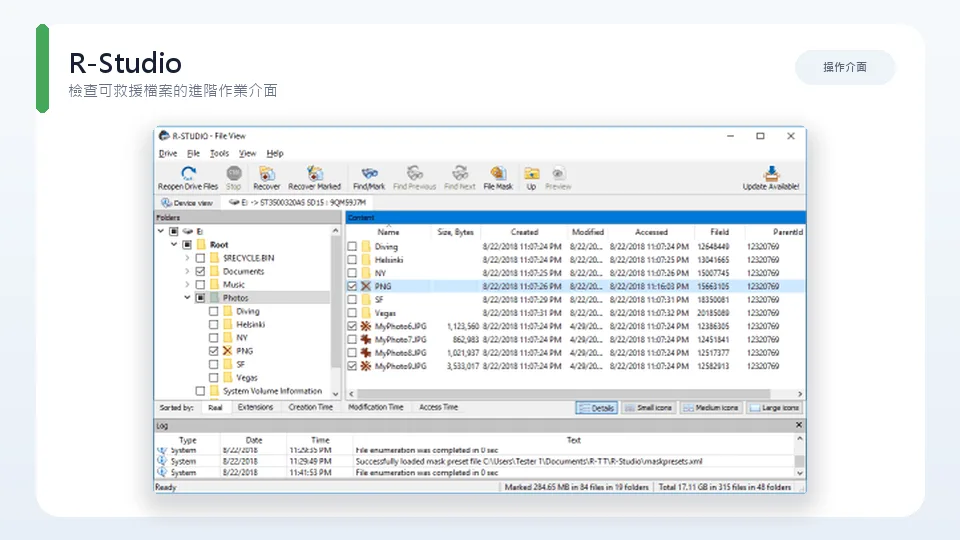The width and height of the screenshot is (960, 540).
Task: Switch to Small icons view
Action: pyautogui.click(x=649, y=408)
